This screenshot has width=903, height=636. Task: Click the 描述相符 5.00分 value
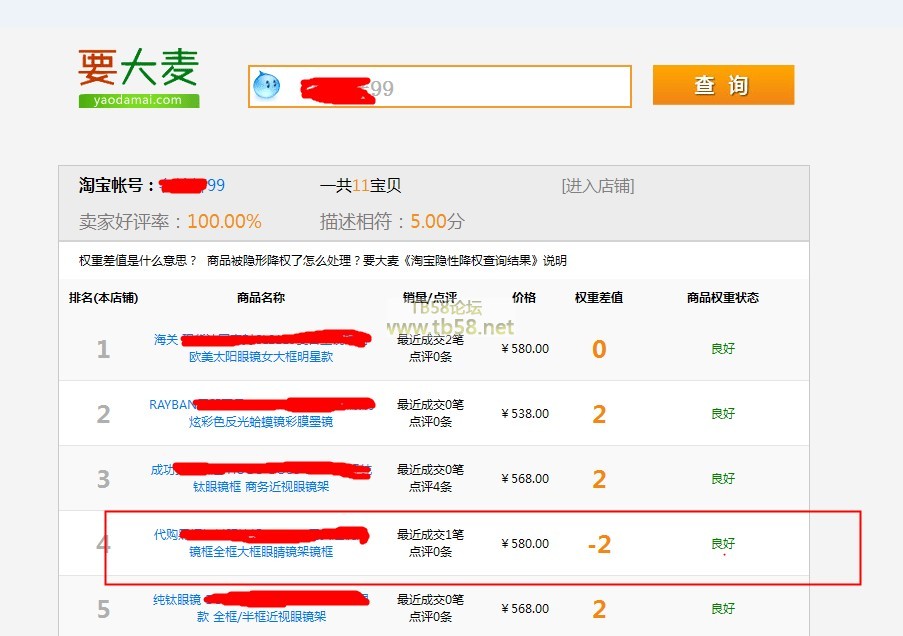(437, 222)
